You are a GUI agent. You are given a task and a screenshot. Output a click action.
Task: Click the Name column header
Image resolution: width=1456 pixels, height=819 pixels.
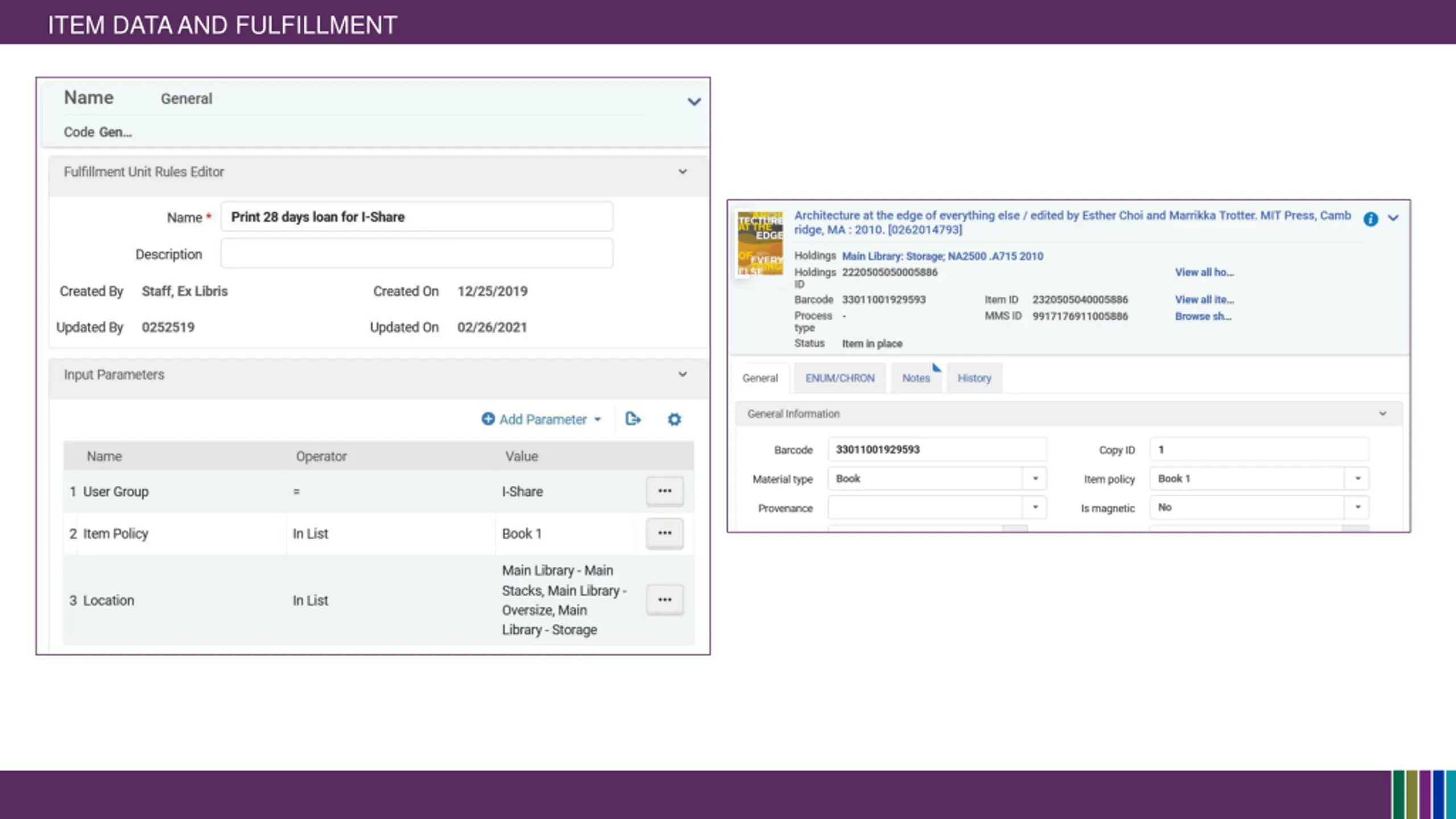(104, 456)
